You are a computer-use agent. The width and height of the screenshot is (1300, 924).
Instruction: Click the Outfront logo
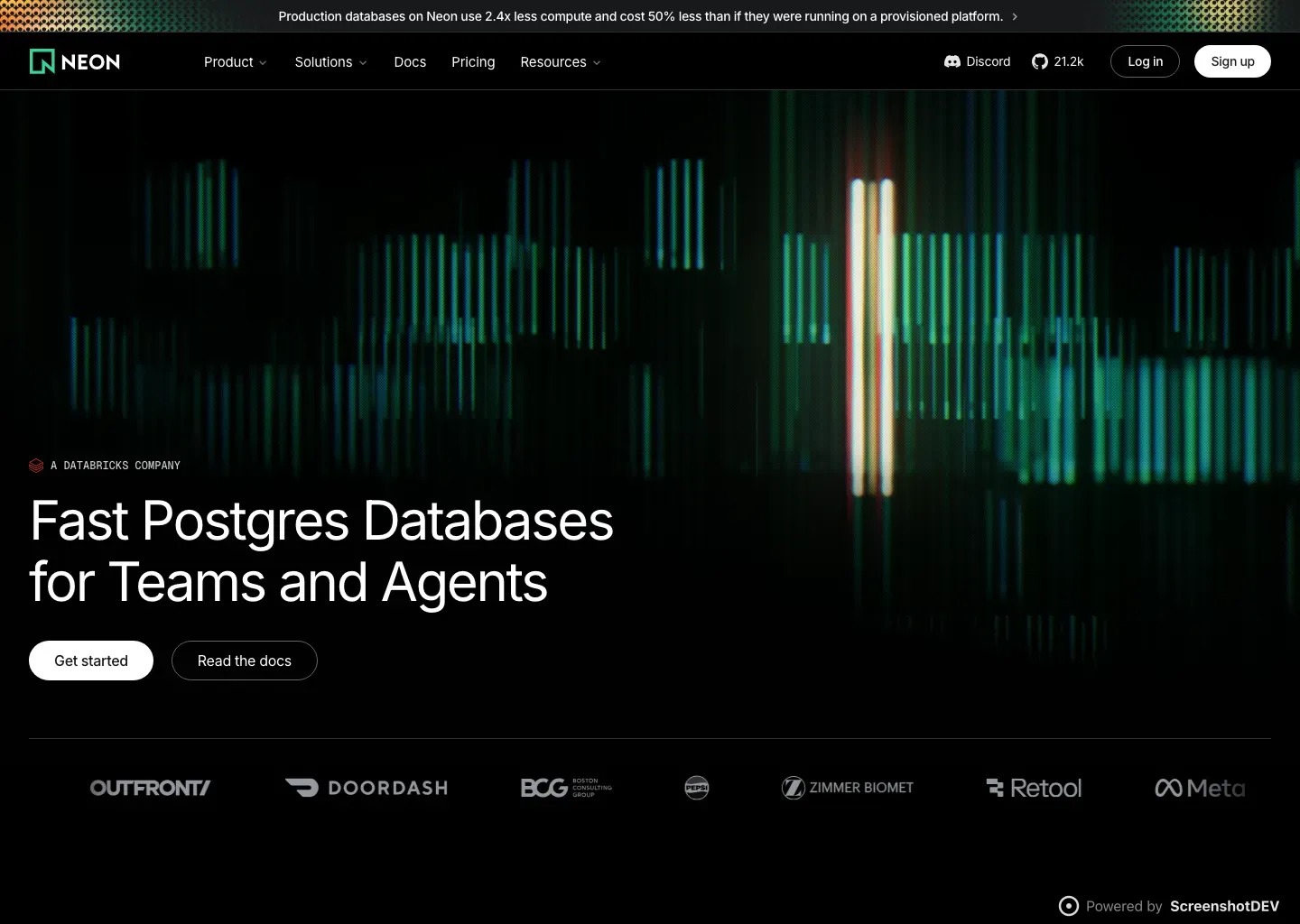tap(150, 788)
